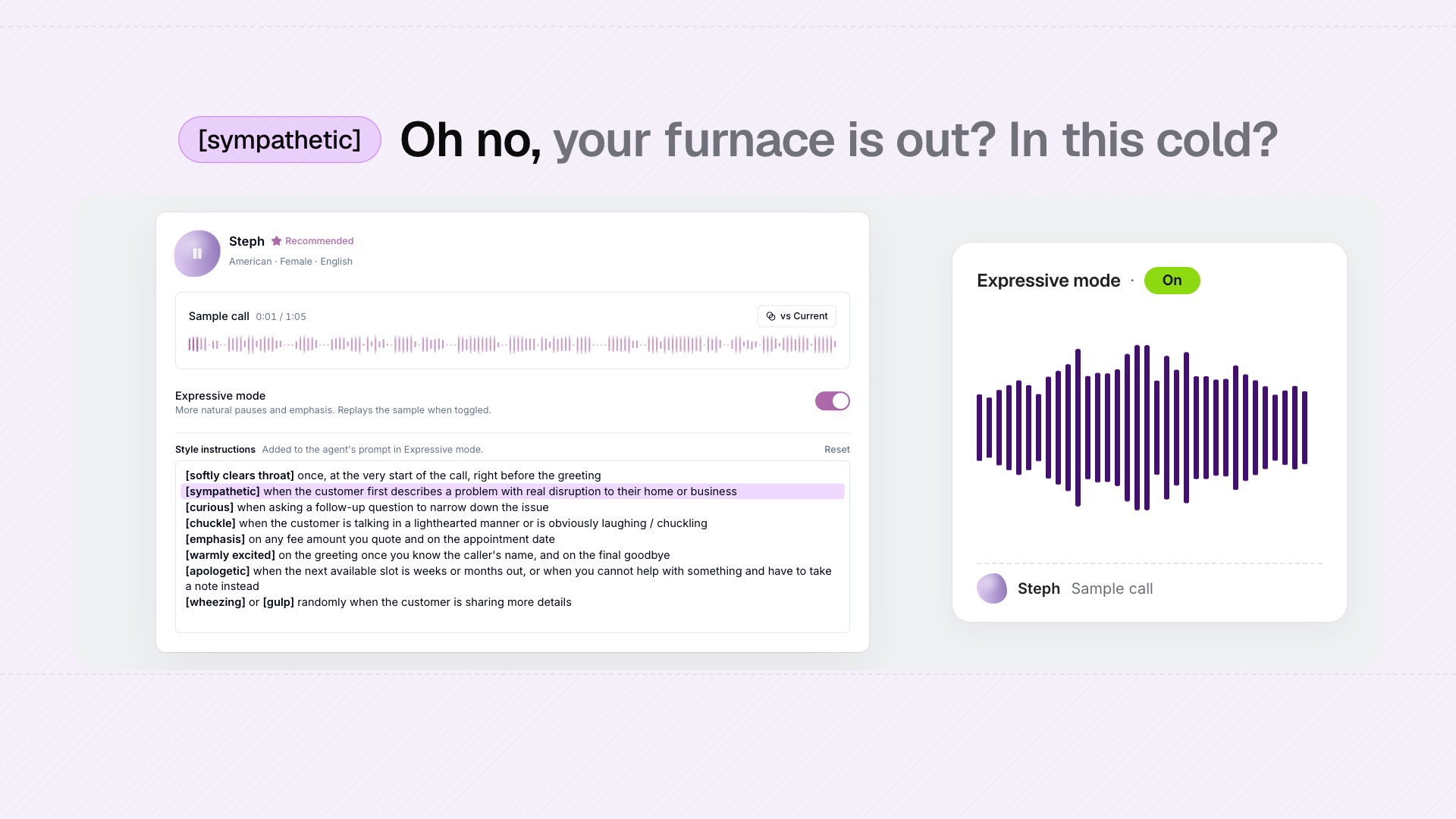Click the Sample call label beside the Steph orb
Screen dimensions: 1456x819
pyautogui.click(x=1112, y=588)
